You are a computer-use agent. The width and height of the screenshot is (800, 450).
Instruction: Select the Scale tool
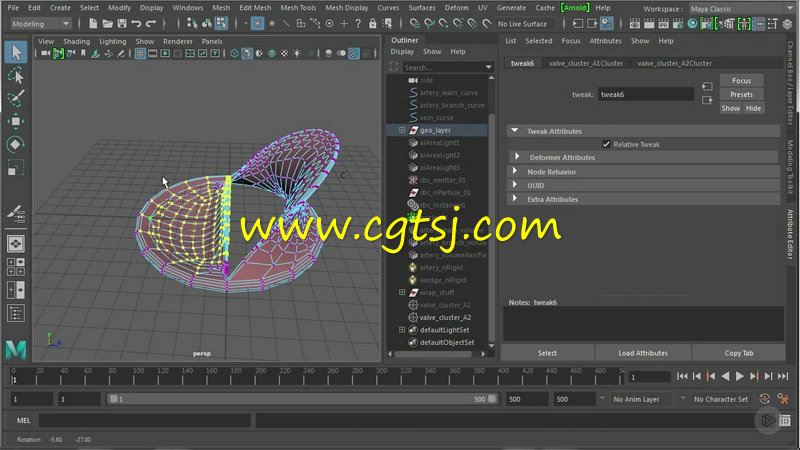coord(16,167)
